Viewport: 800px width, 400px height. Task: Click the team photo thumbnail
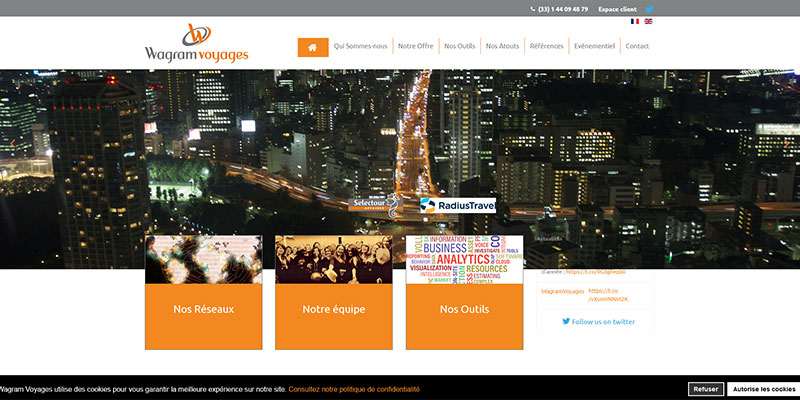(x=334, y=260)
